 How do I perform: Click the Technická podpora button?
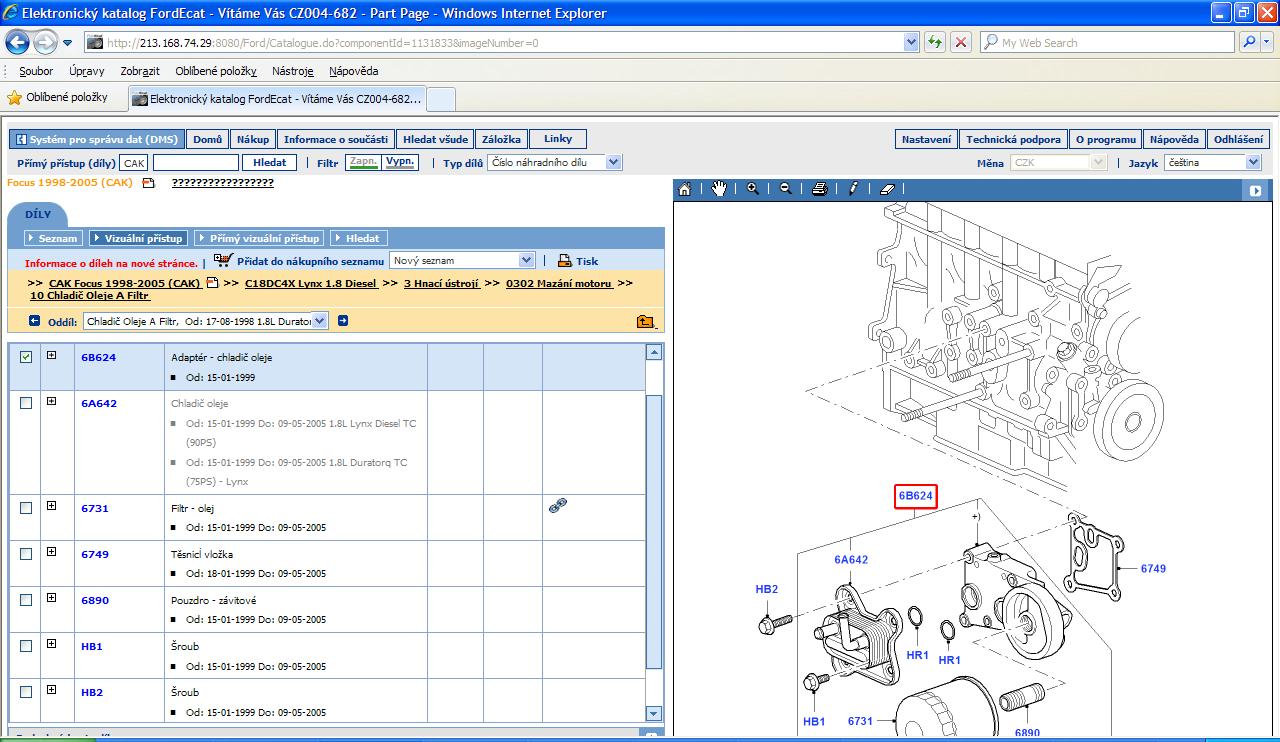tap(1013, 140)
